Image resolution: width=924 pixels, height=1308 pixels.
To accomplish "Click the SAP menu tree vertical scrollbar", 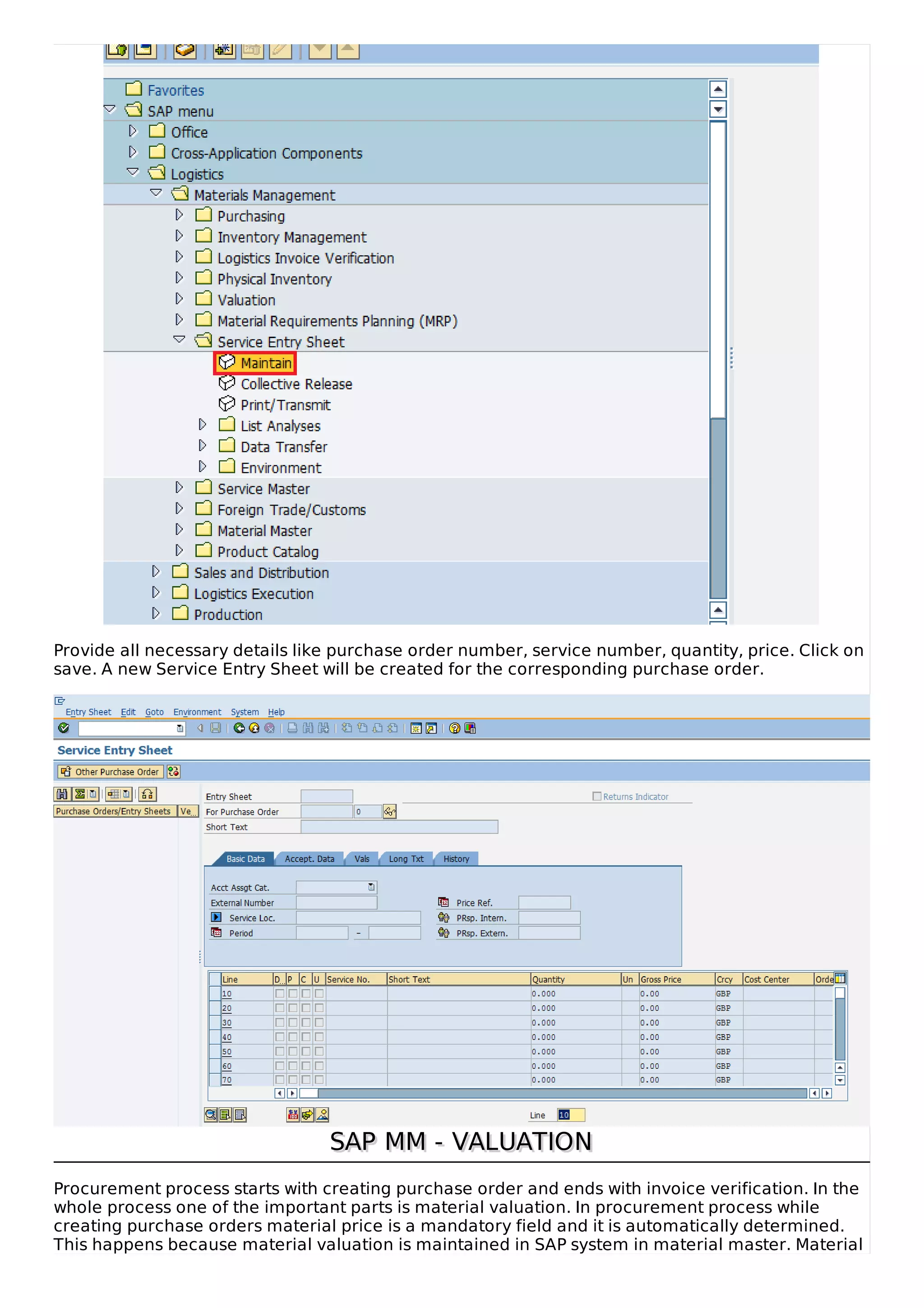I will tap(718, 359).
